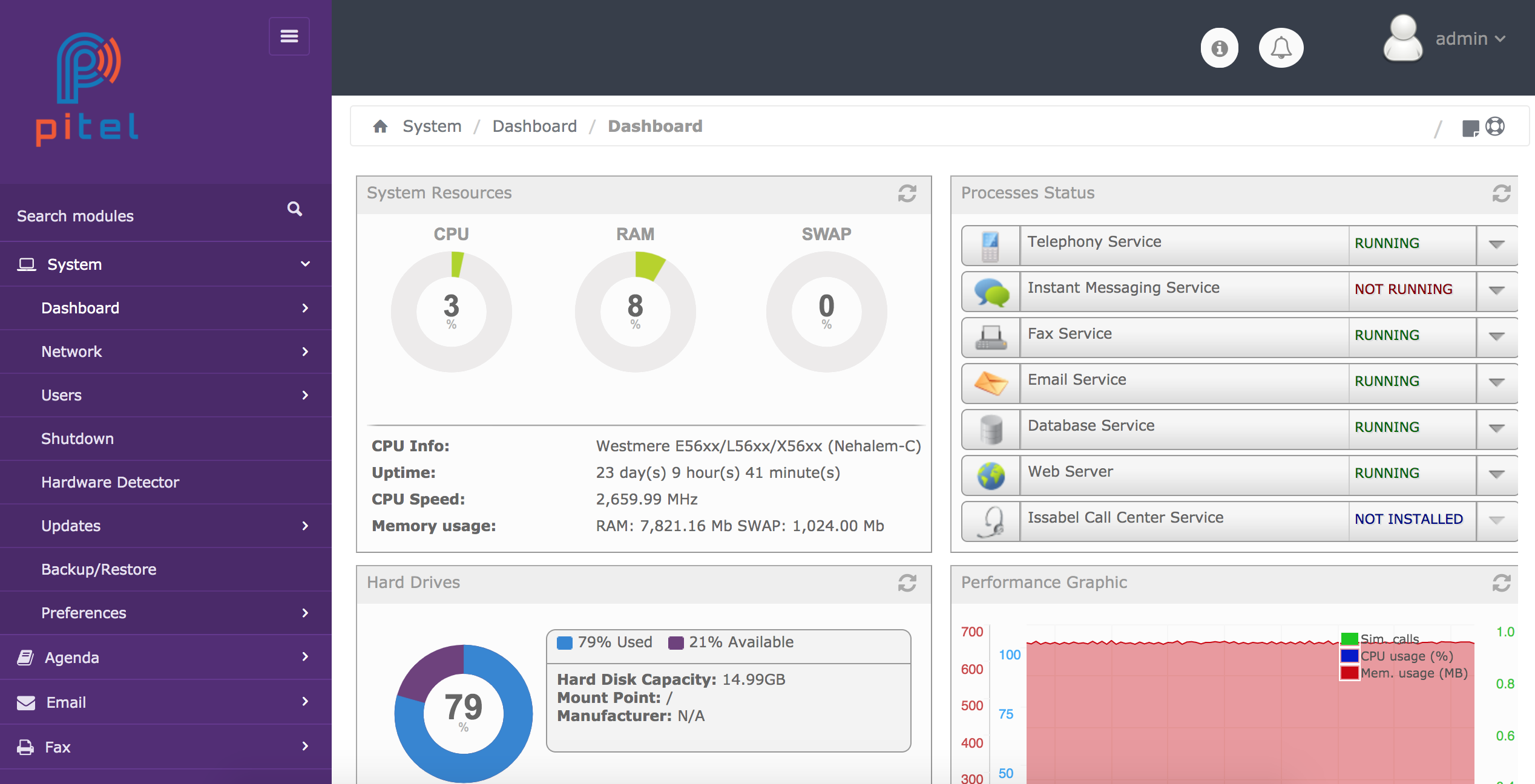Click the Mem. usage red legend swatch

coord(1349,673)
